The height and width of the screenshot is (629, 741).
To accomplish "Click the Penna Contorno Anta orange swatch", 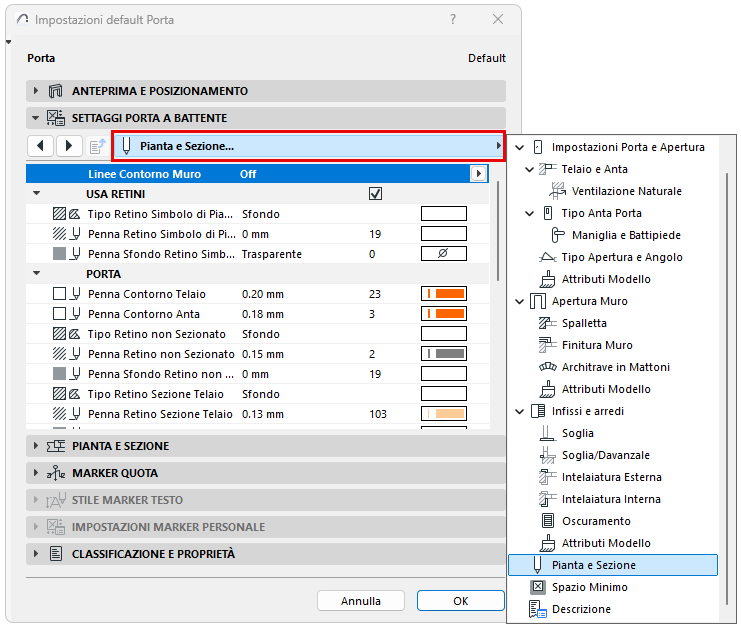I will pos(444,314).
